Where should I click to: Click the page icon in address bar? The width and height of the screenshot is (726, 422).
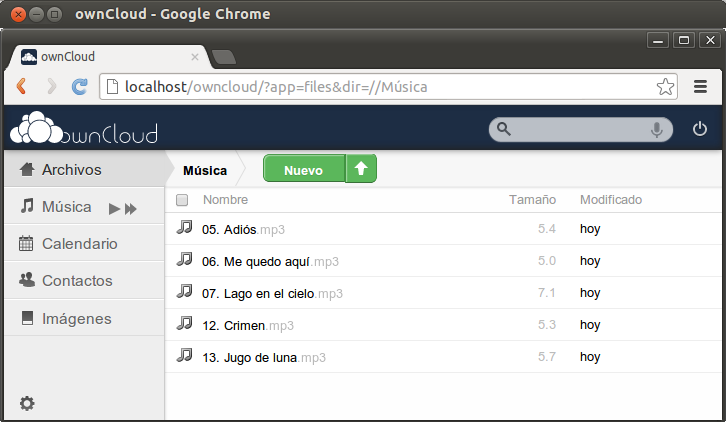[x=112, y=87]
